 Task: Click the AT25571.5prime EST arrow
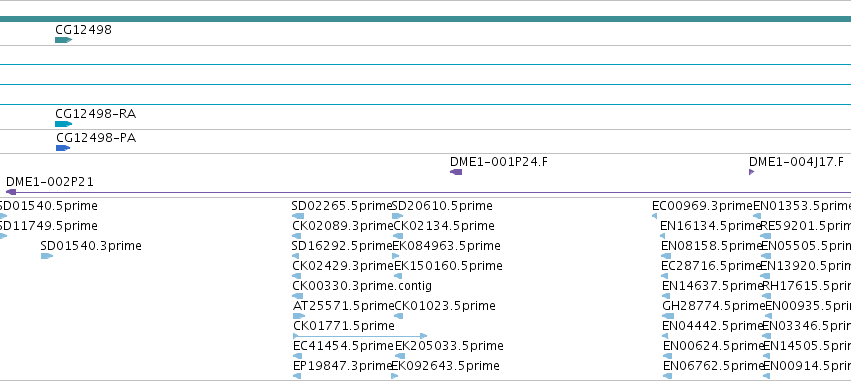[x=299, y=316]
